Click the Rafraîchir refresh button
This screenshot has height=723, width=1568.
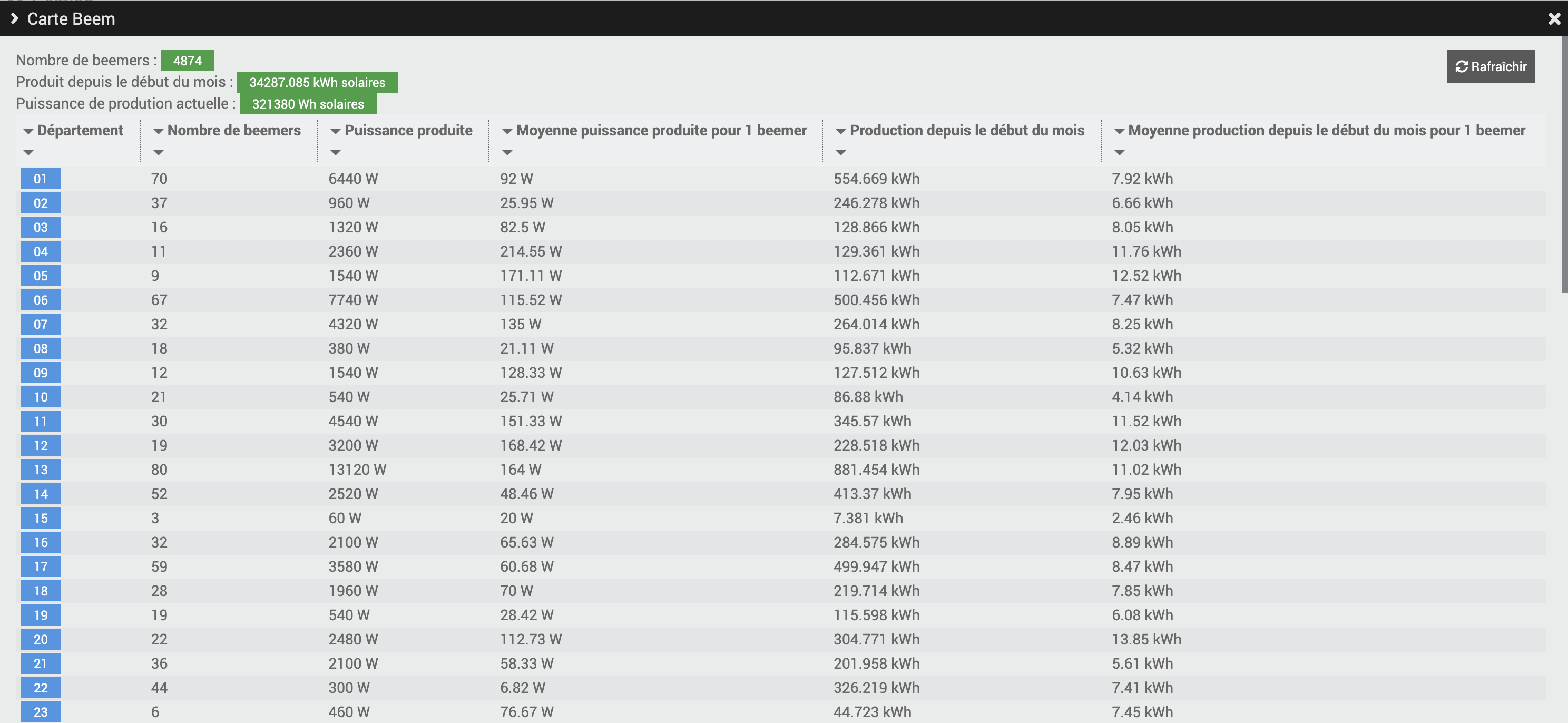[x=1490, y=66]
